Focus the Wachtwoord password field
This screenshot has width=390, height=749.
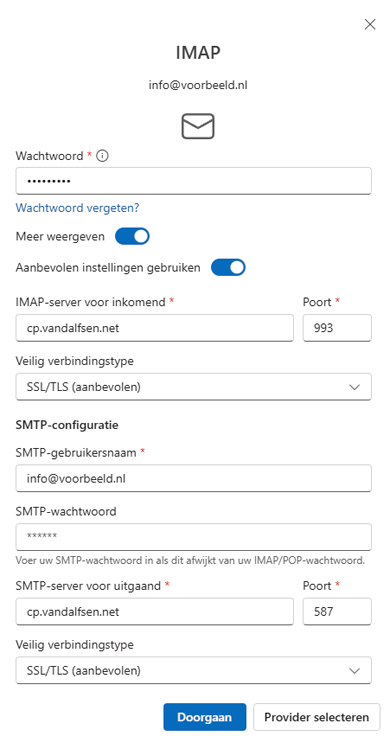point(194,181)
